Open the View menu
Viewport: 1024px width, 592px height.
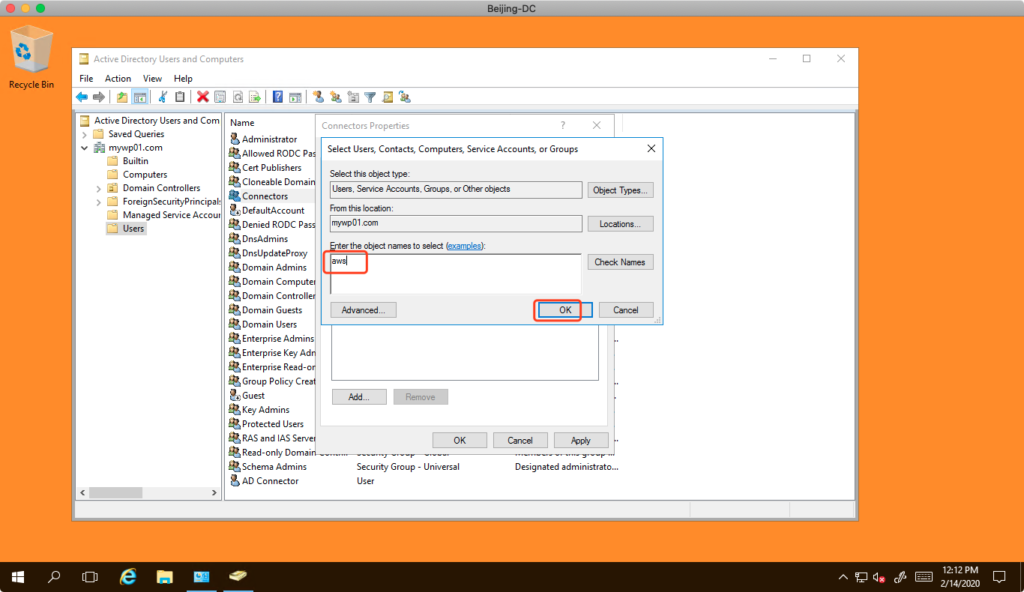click(152, 78)
